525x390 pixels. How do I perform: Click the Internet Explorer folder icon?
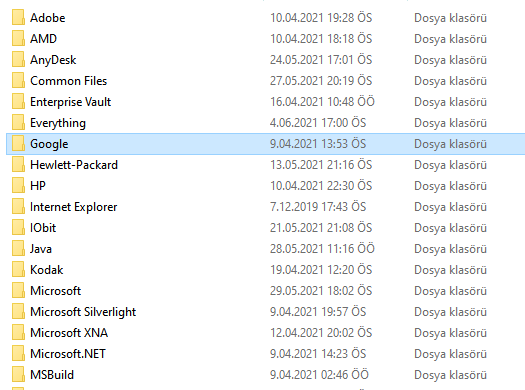(18, 207)
